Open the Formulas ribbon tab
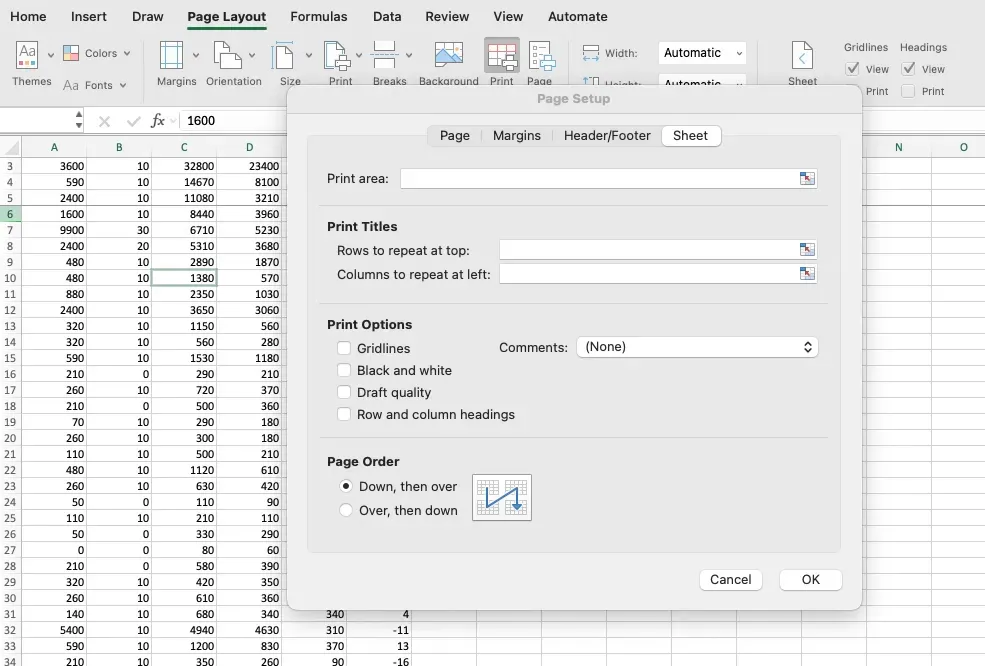Image resolution: width=985 pixels, height=666 pixels. tap(319, 16)
